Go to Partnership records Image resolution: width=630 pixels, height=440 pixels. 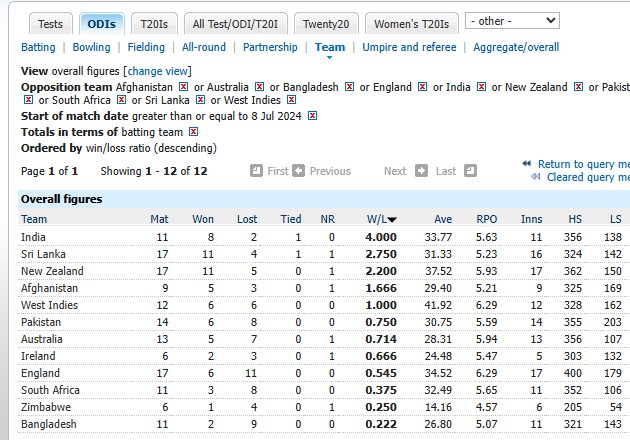coord(270,47)
